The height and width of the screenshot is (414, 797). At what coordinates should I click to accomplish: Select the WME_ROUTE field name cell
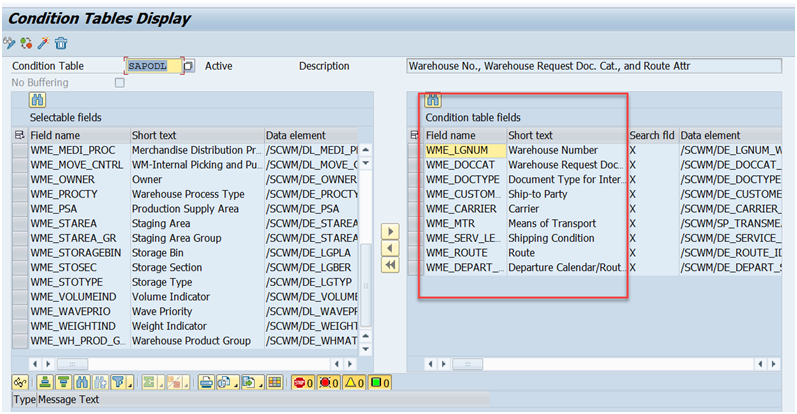point(465,253)
